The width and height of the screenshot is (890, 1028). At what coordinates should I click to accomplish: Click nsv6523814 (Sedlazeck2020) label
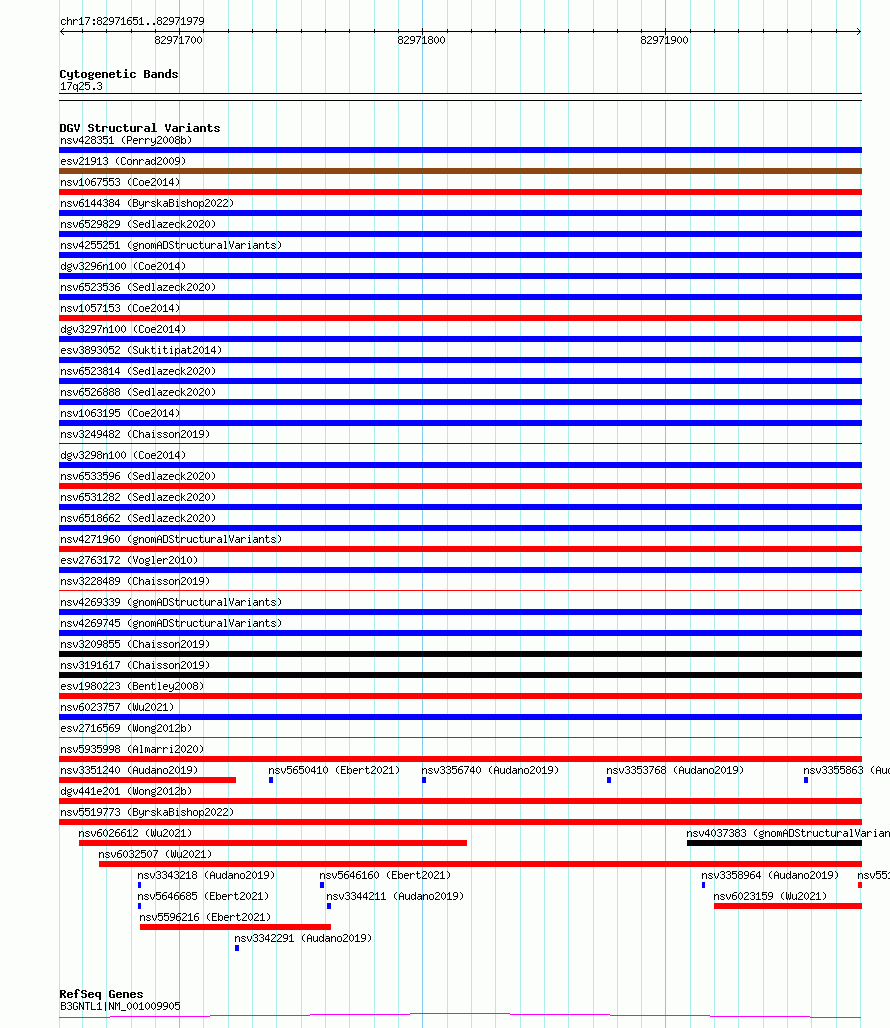click(x=138, y=371)
